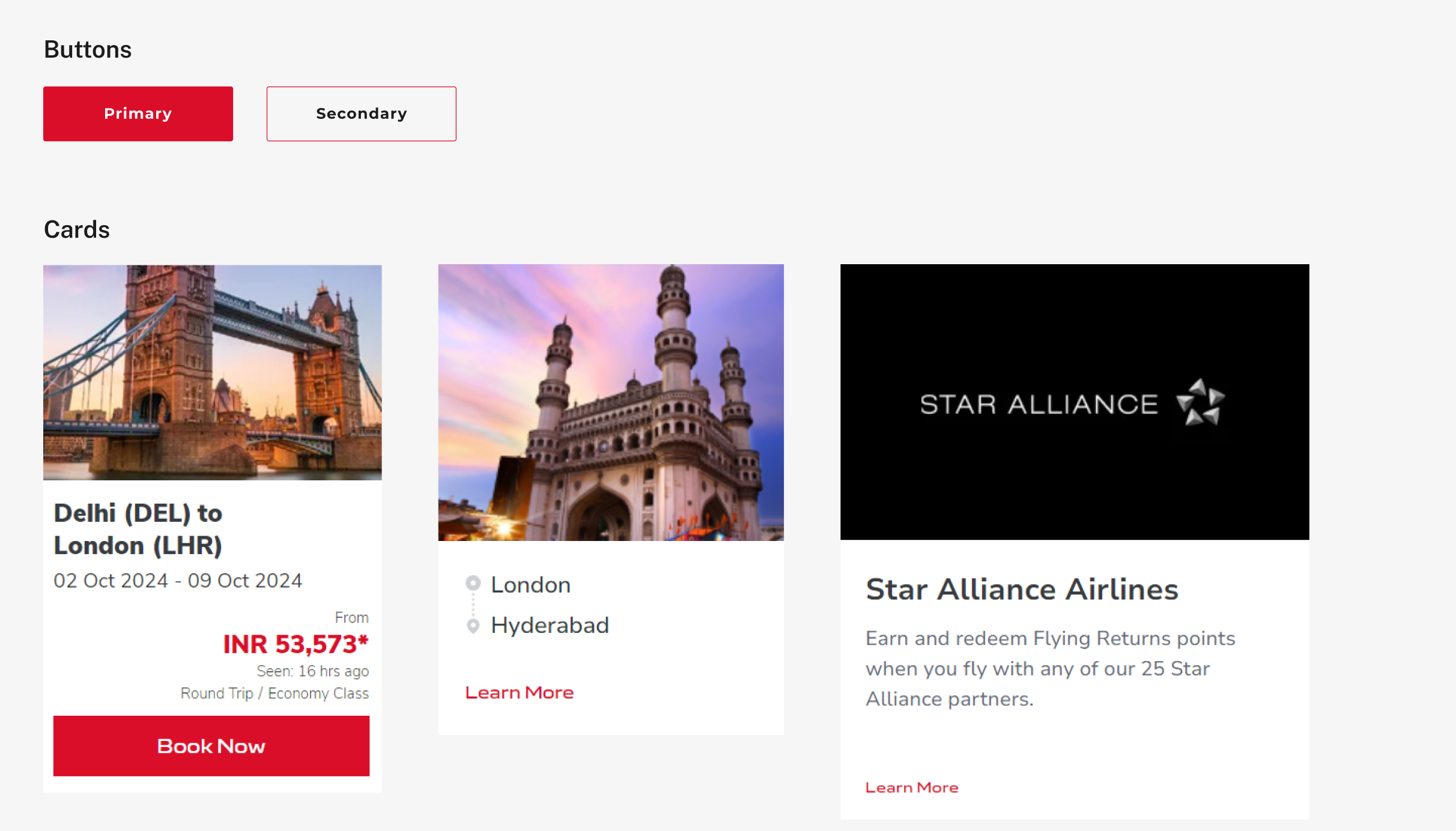Click the From label above the price
1456x831 pixels.
[352, 617]
